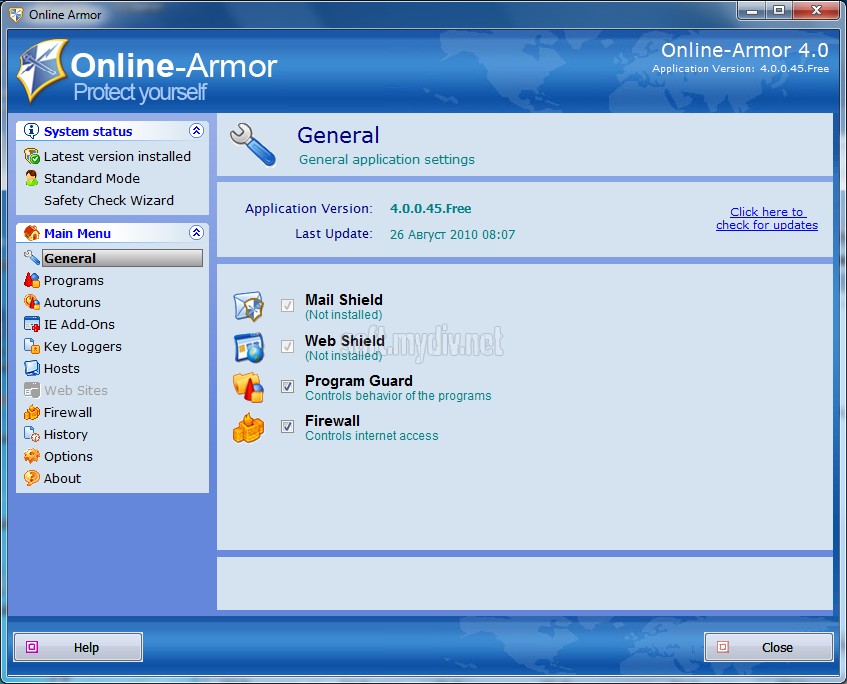
Task: Click the Programs icon in the menu
Action: pyautogui.click(x=32, y=280)
